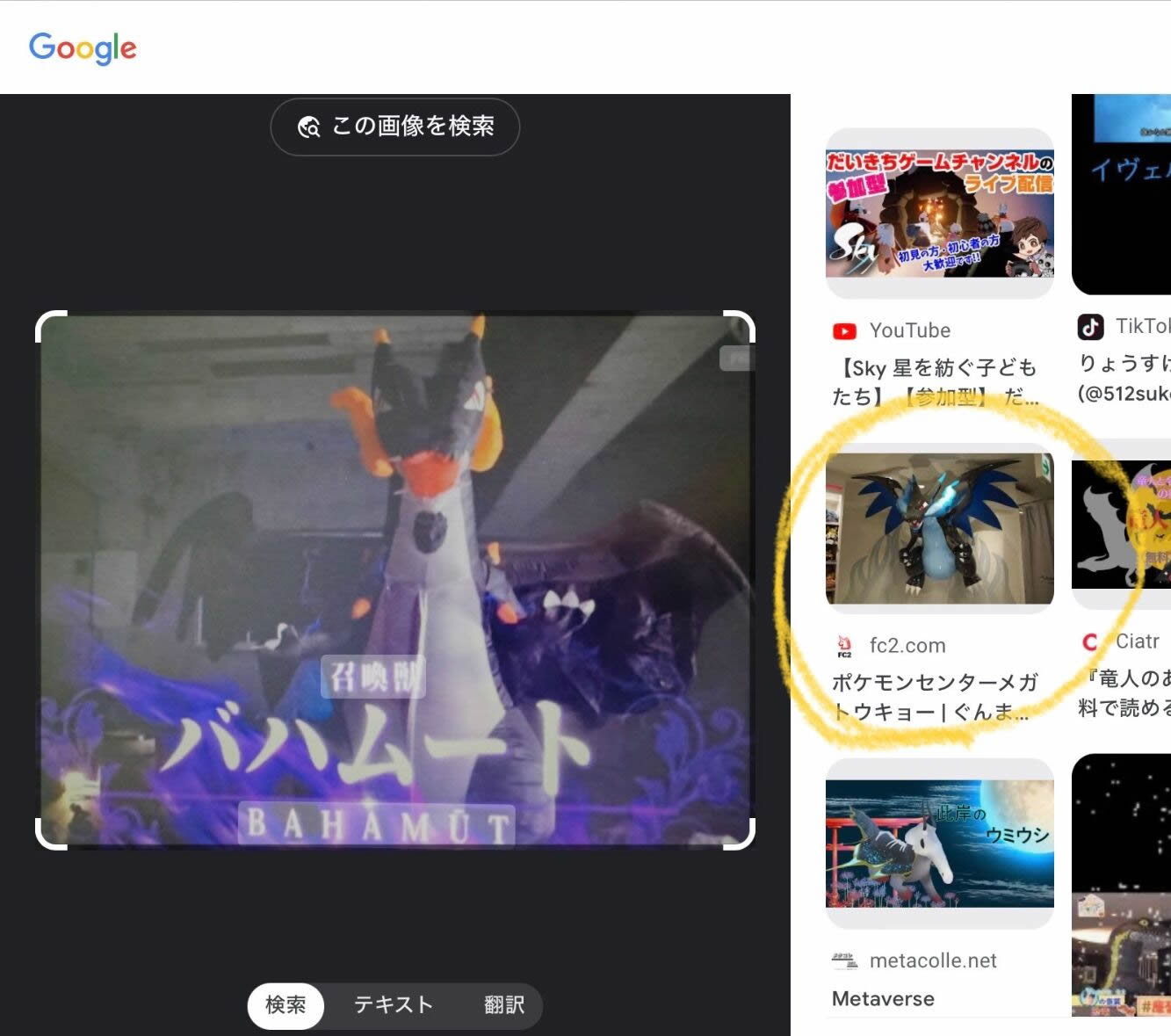Select the '検索' tab
Screen dimensions: 1171x1036
(286, 1004)
